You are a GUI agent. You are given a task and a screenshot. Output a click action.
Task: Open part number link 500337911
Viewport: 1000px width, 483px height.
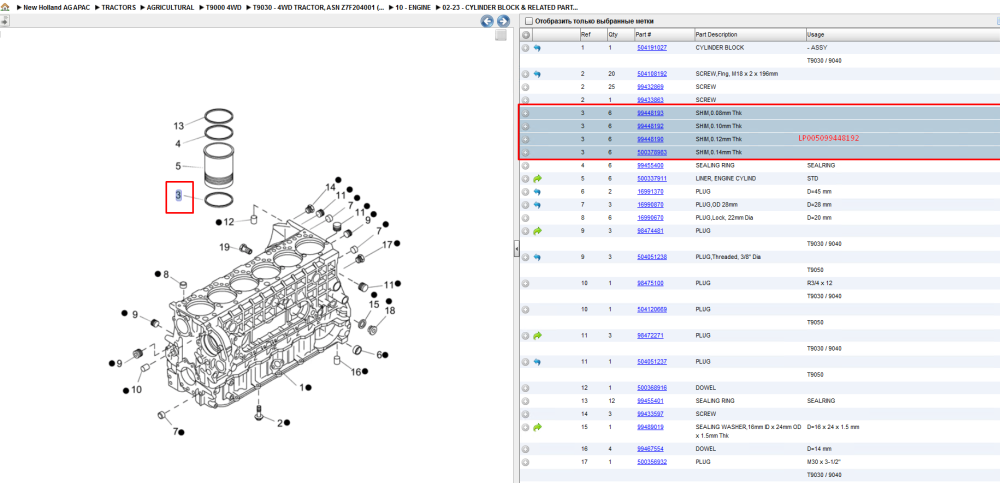tap(652, 179)
